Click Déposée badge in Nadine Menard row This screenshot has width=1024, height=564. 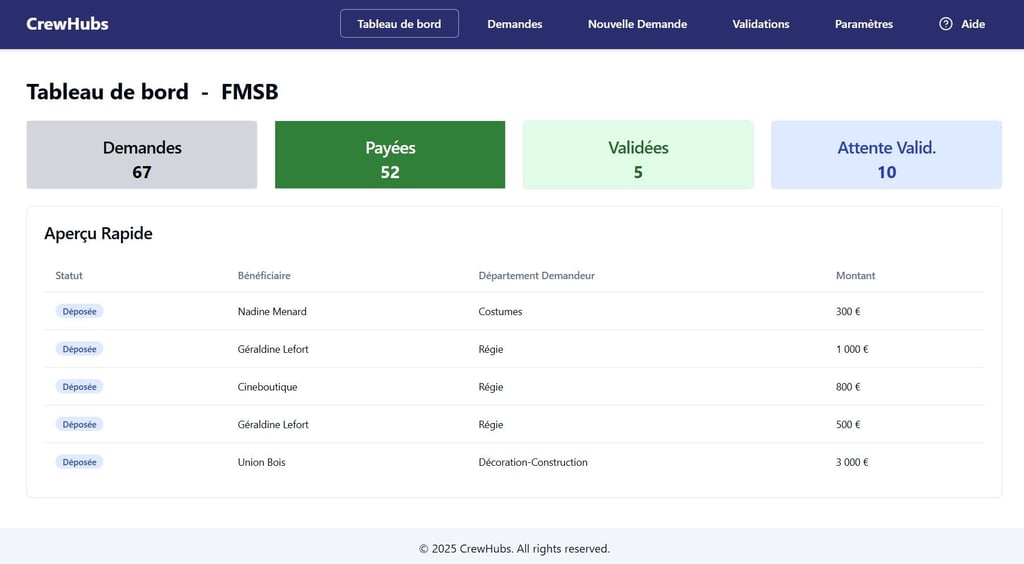pyautogui.click(x=79, y=311)
